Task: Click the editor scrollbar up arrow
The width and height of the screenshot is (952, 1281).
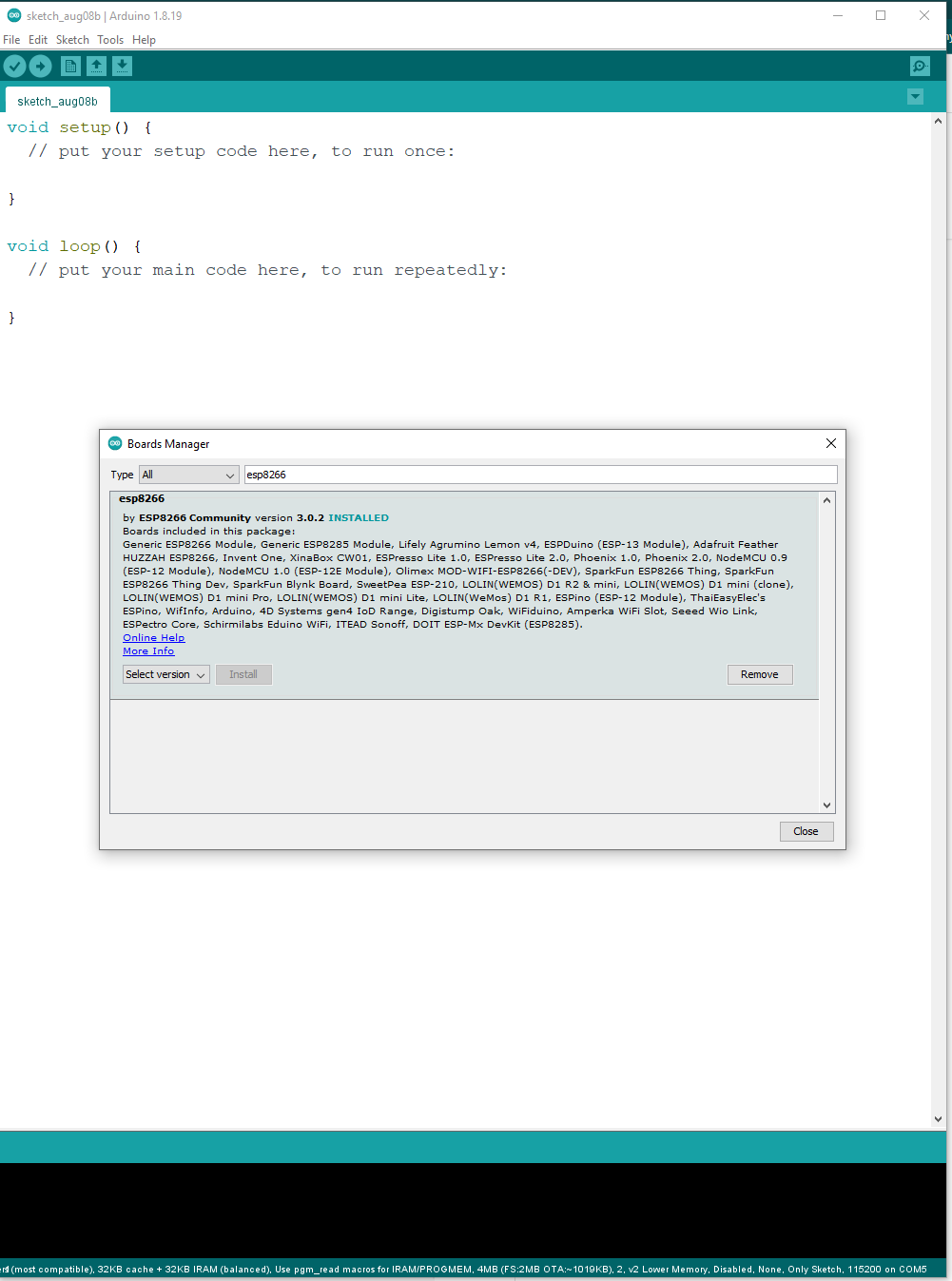Action: tap(938, 121)
